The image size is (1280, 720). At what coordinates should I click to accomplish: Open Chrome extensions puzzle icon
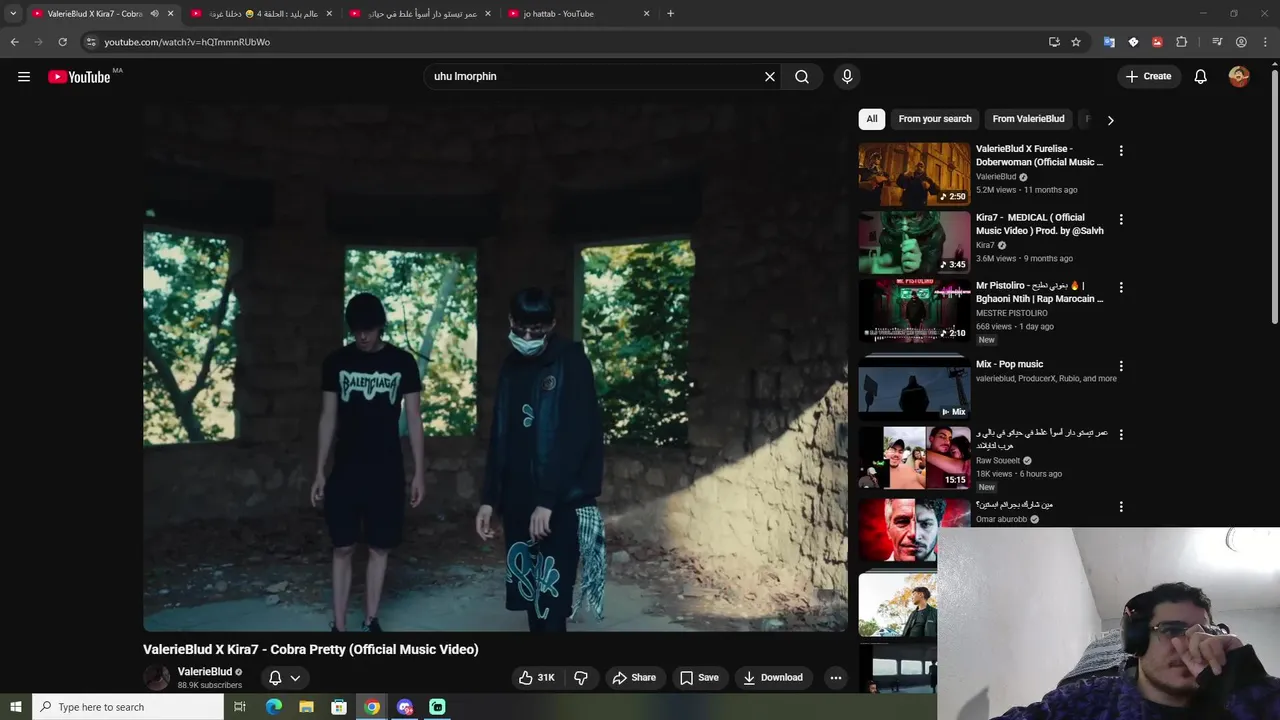(x=1181, y=42)
